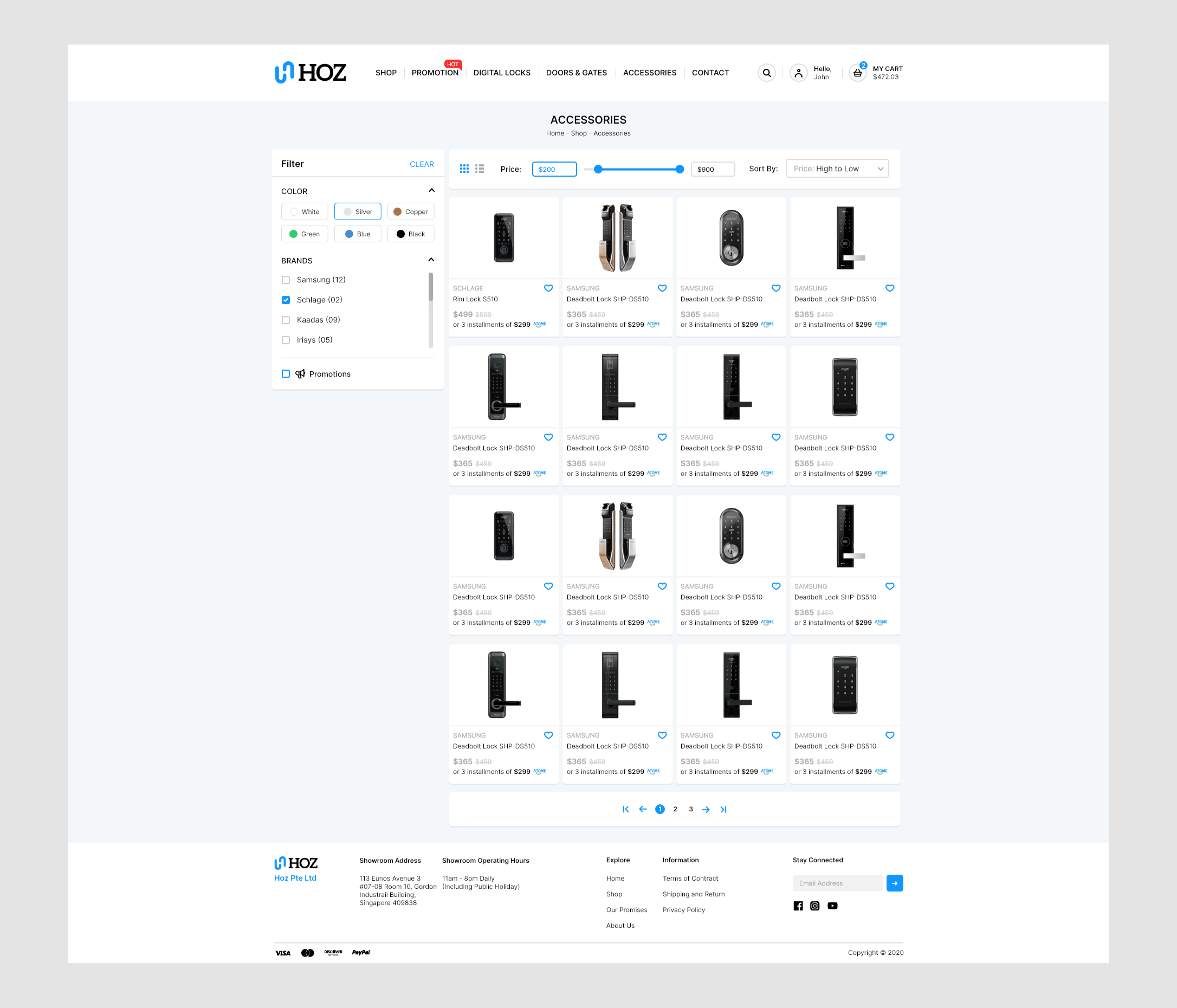This screenshot has width=1177, height=1008.
Task: Open Shipping and Return footer link
Action: click(x=693, y=894)
